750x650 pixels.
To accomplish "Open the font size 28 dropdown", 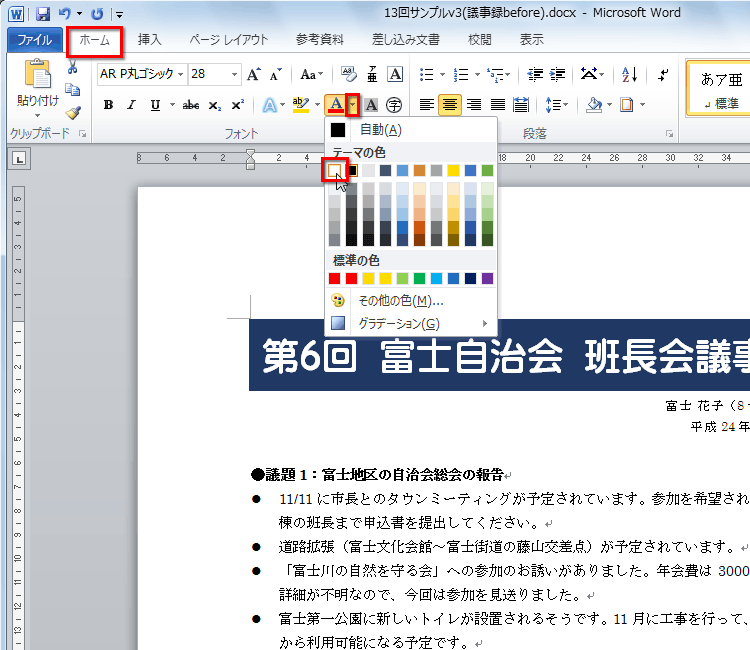I will click(x=234, y=75).
